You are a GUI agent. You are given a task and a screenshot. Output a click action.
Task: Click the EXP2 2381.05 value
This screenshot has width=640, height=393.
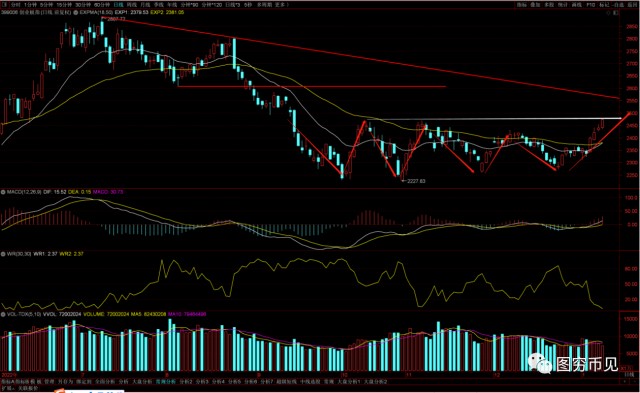tap(167, 13)
